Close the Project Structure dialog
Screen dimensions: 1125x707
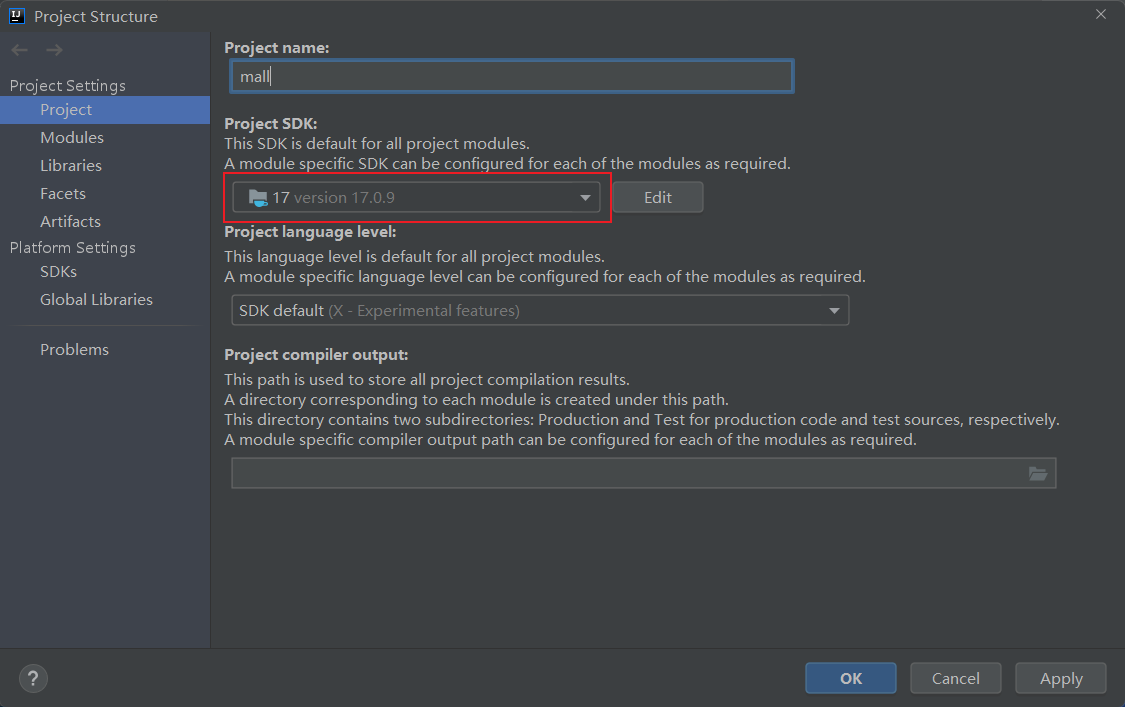coord(1101,15)
